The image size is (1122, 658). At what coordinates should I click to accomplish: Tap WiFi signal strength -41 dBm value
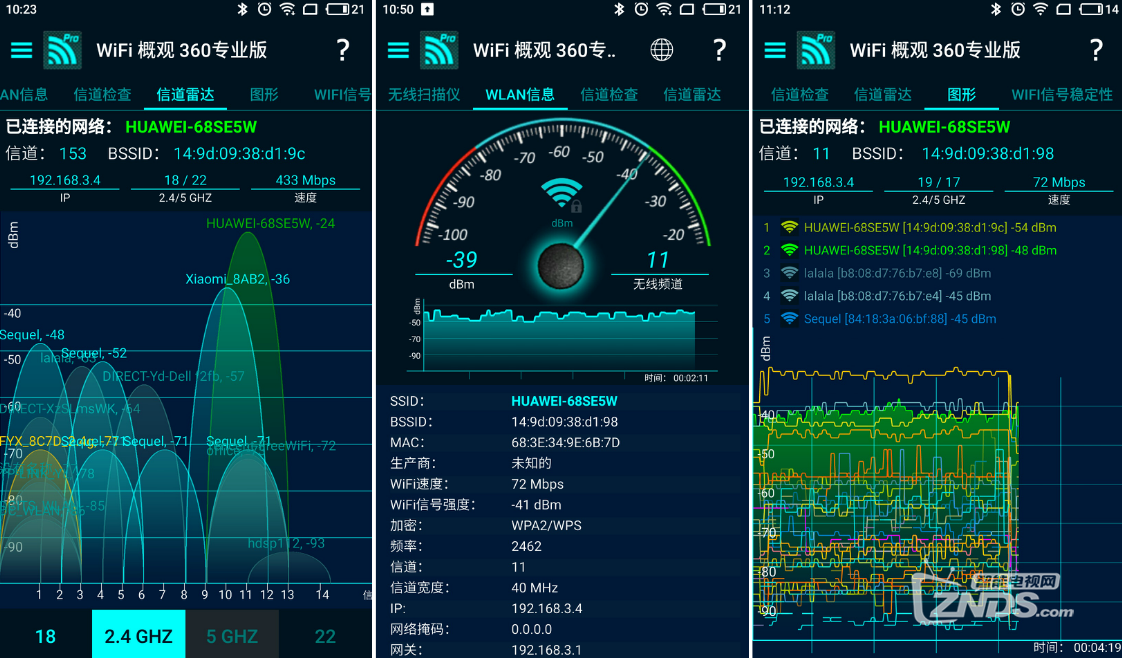click(x=536, y=505)
